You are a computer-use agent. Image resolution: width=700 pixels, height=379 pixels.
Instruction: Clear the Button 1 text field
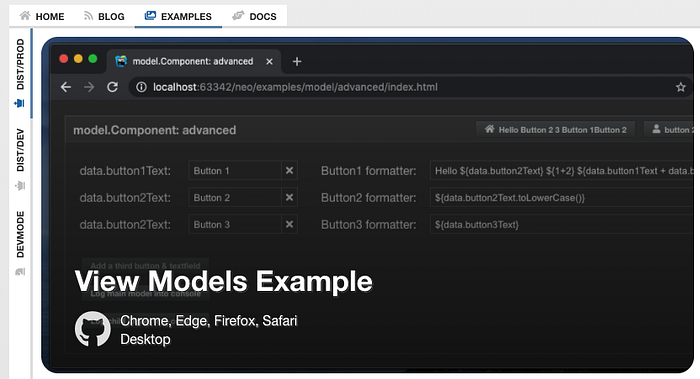click(289, 171)
